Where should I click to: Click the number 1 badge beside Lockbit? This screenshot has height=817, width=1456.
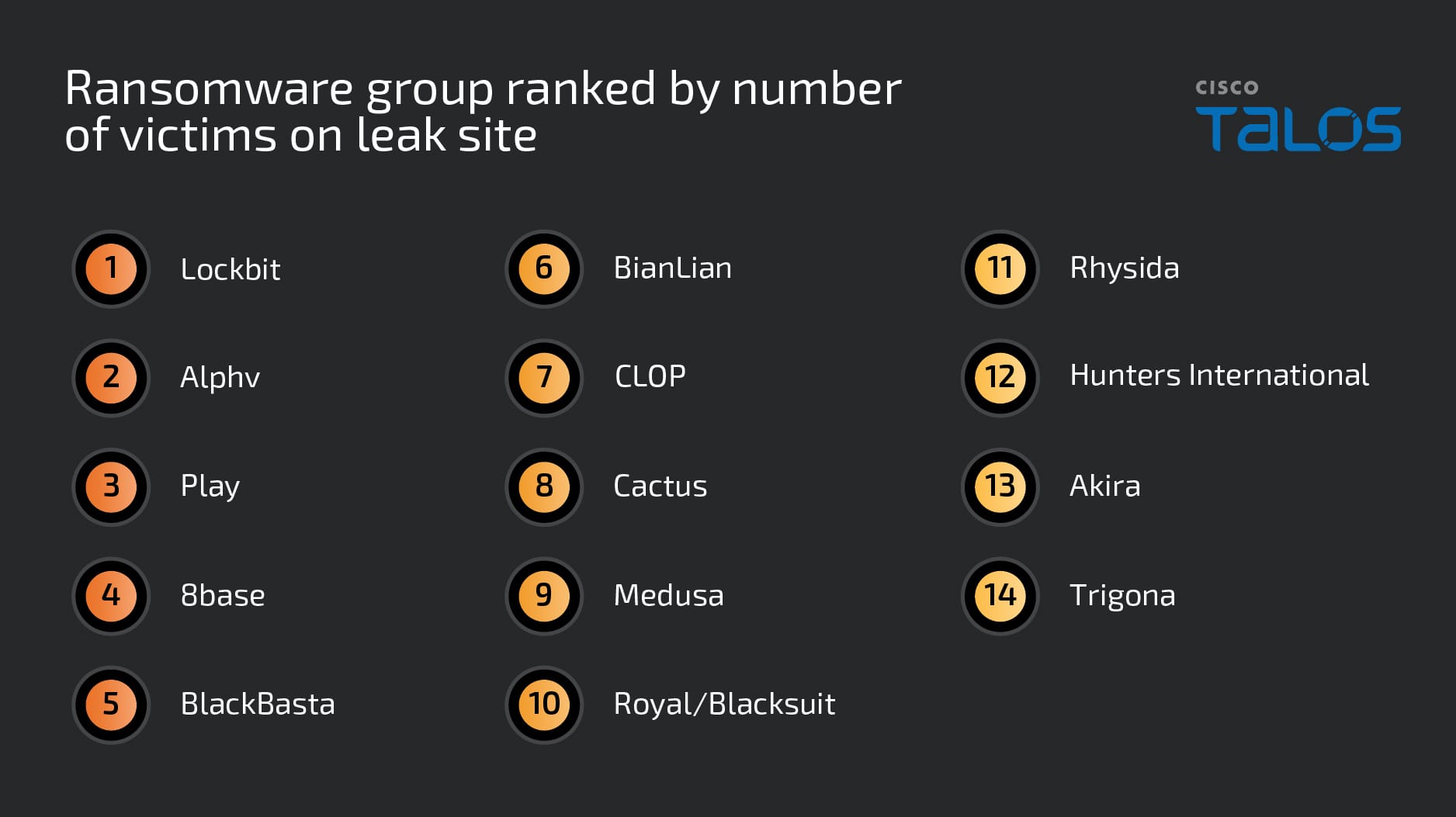coord(111,269)
